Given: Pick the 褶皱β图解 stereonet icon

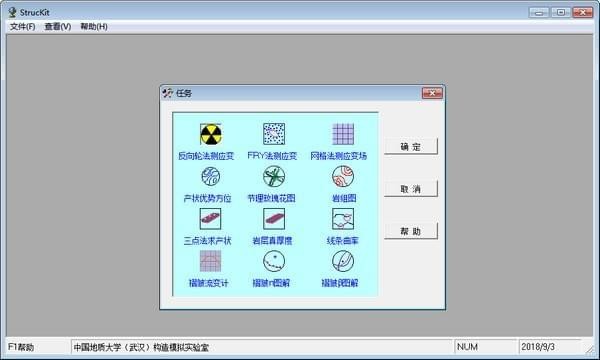Looking at the screenshot, I should 343,261.
